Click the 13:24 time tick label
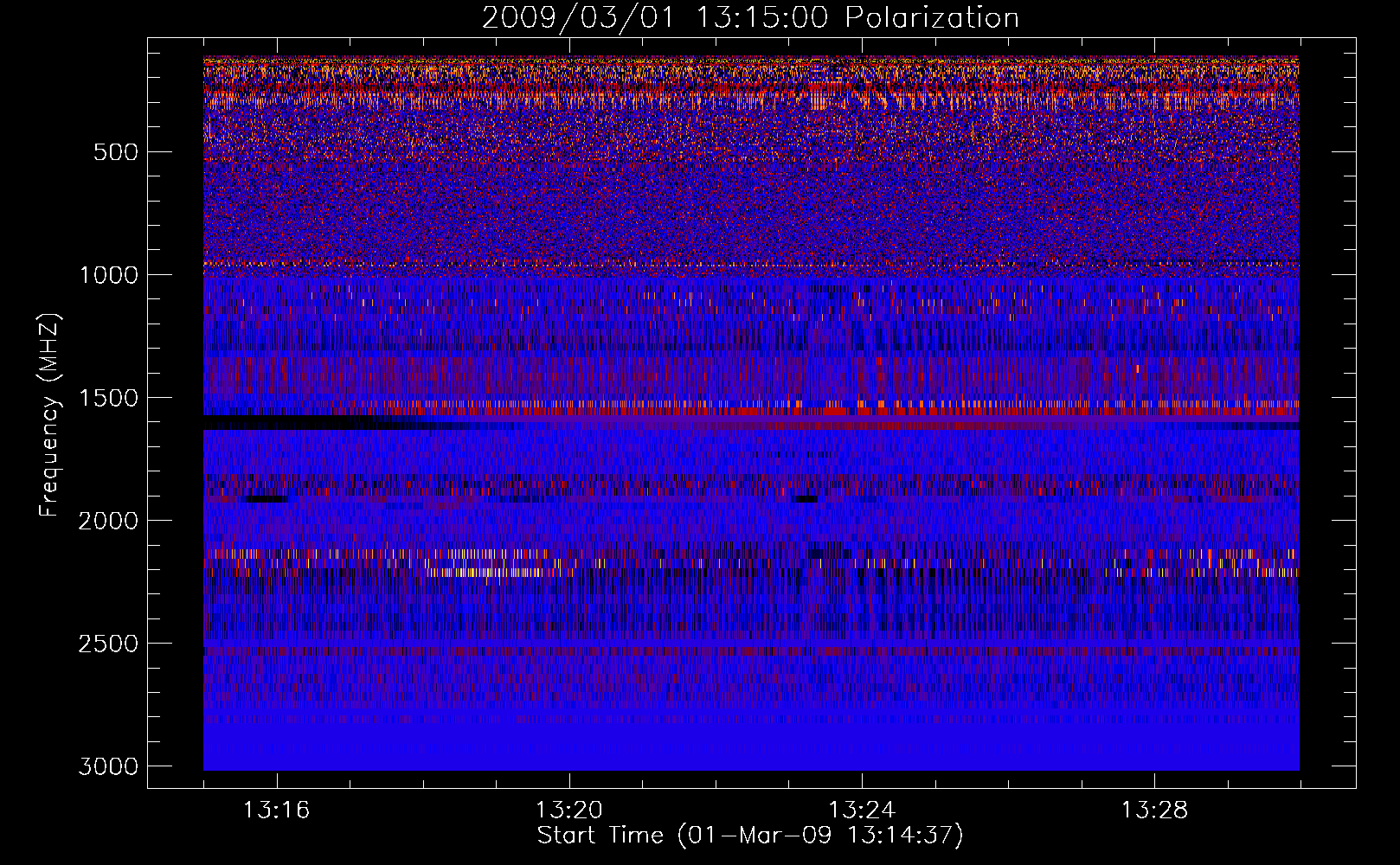 862,811
